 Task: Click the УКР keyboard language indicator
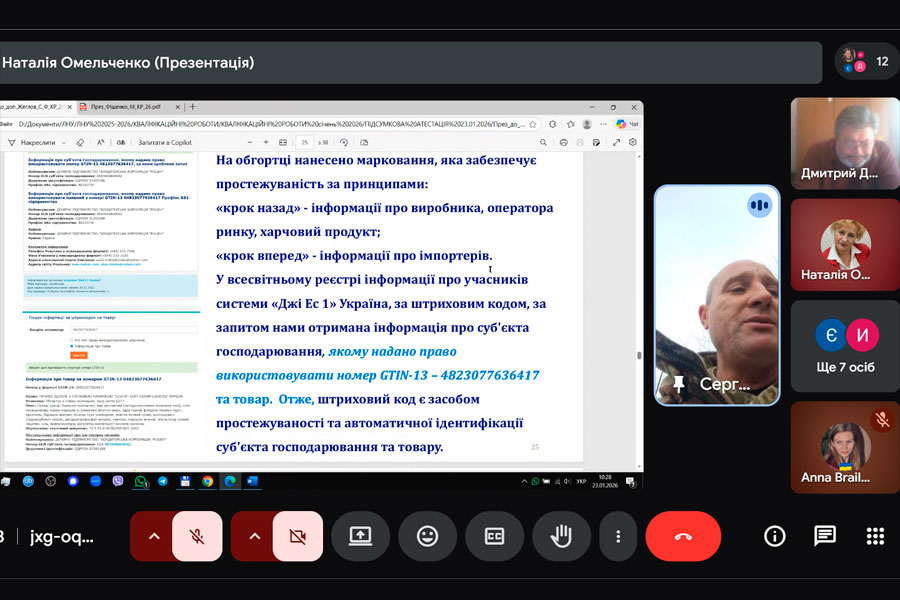tap(581, 481)
